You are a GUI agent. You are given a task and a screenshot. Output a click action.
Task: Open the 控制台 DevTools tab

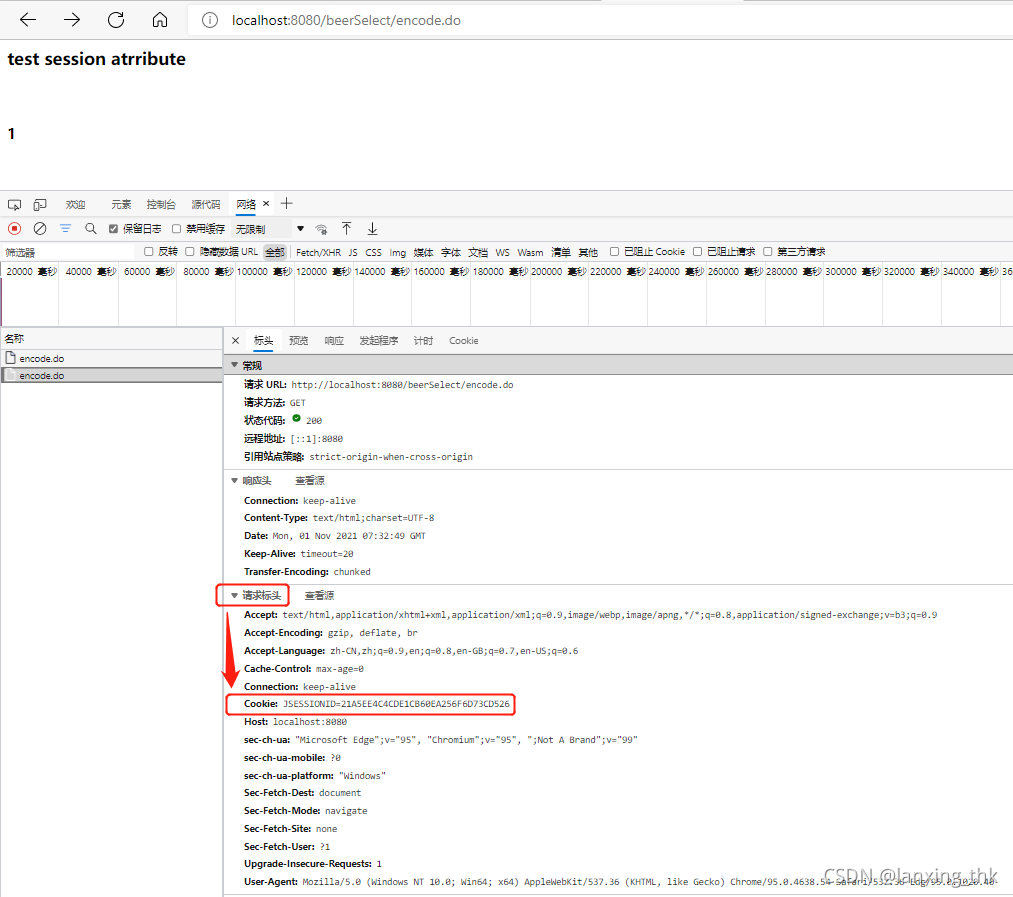pyautogui.click(x=161, y=205)
